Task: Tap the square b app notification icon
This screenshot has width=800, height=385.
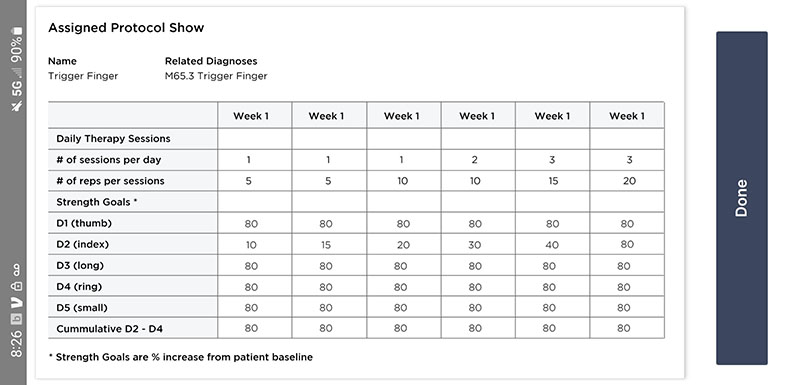Action: pos(17,319)
